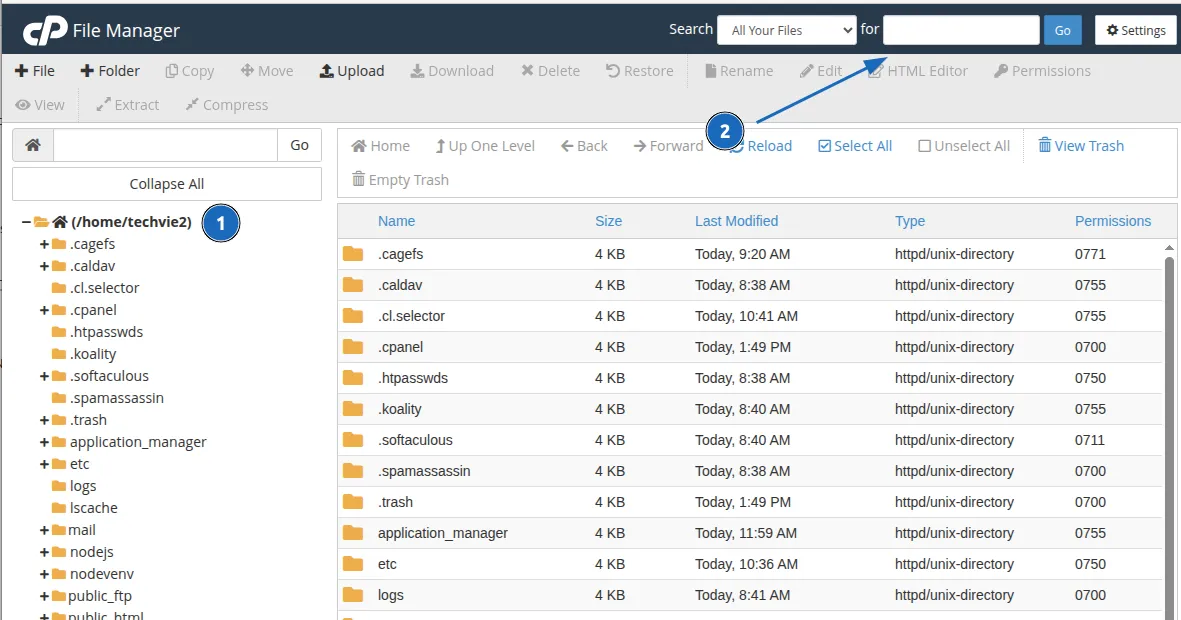This screenshot has height=620, width=1181.
Task: Expand the .cagefs folder in the tree
Action: [x=44, y=244]
